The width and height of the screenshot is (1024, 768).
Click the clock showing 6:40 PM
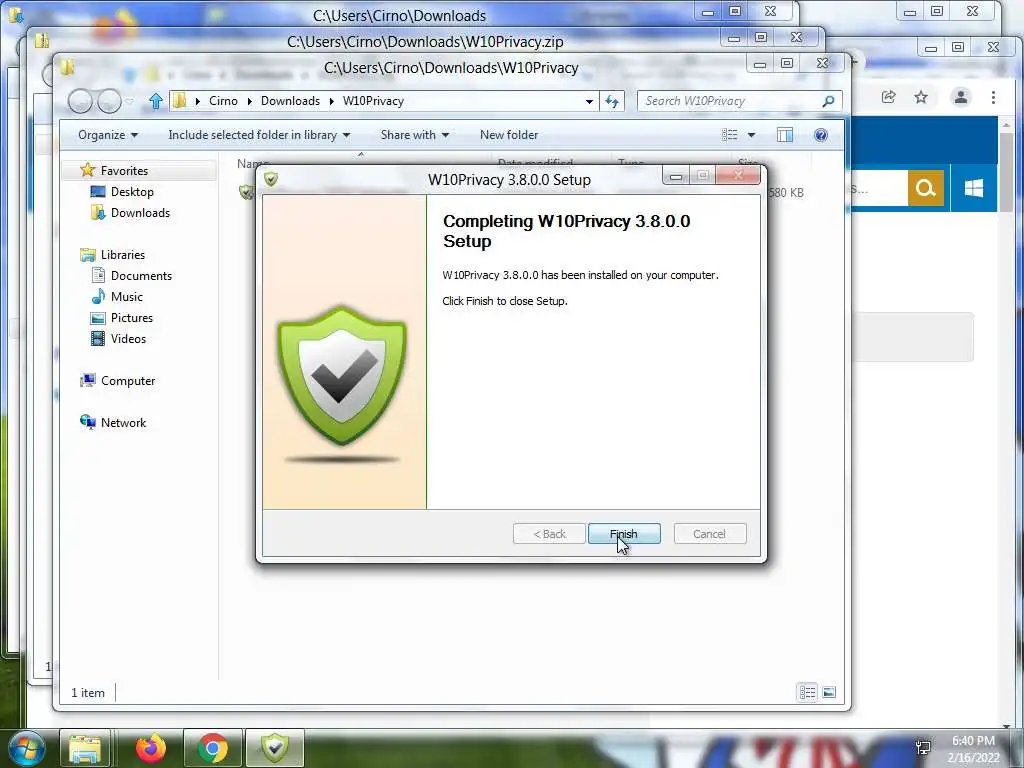coord(973,741)
